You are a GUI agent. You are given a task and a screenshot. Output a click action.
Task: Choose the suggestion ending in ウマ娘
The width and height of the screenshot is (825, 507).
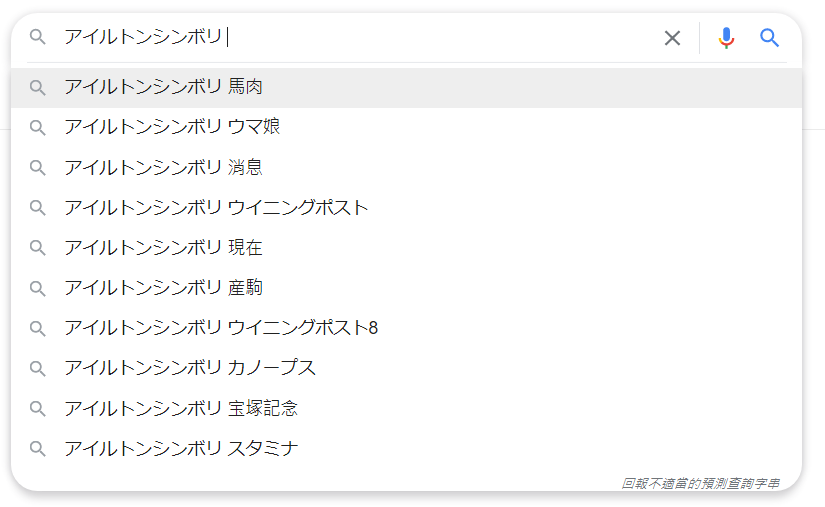pos(406,127)
